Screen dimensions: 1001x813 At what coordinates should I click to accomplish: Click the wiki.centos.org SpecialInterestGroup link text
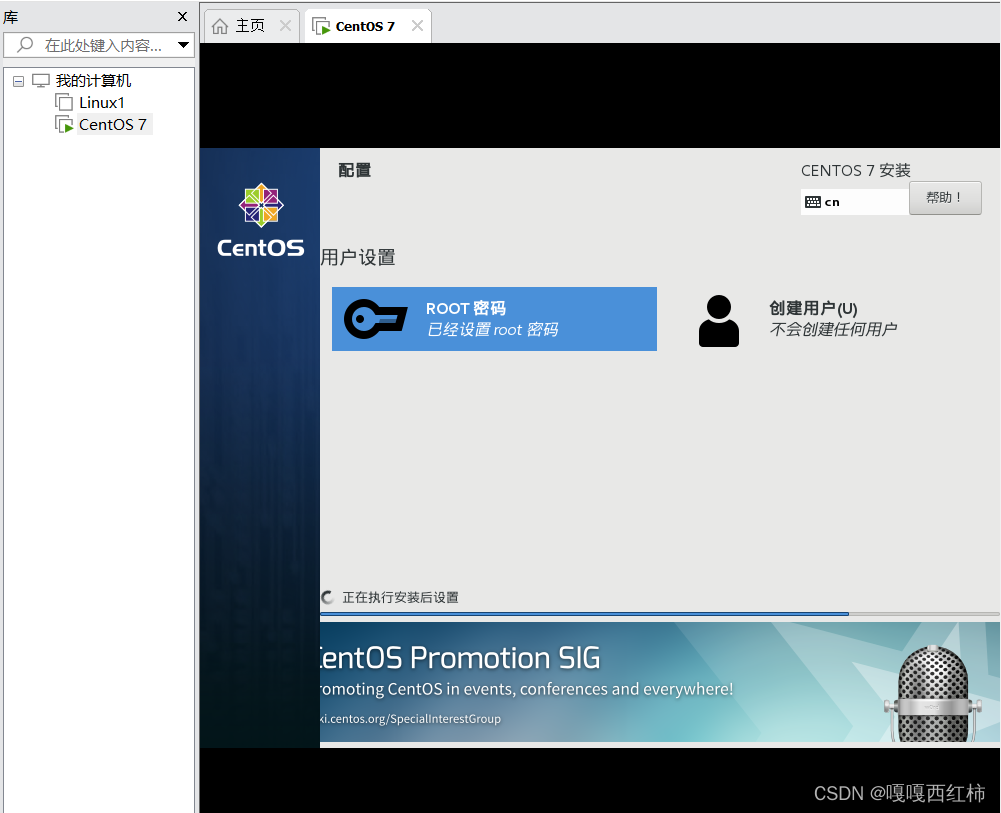coord(410,719)
